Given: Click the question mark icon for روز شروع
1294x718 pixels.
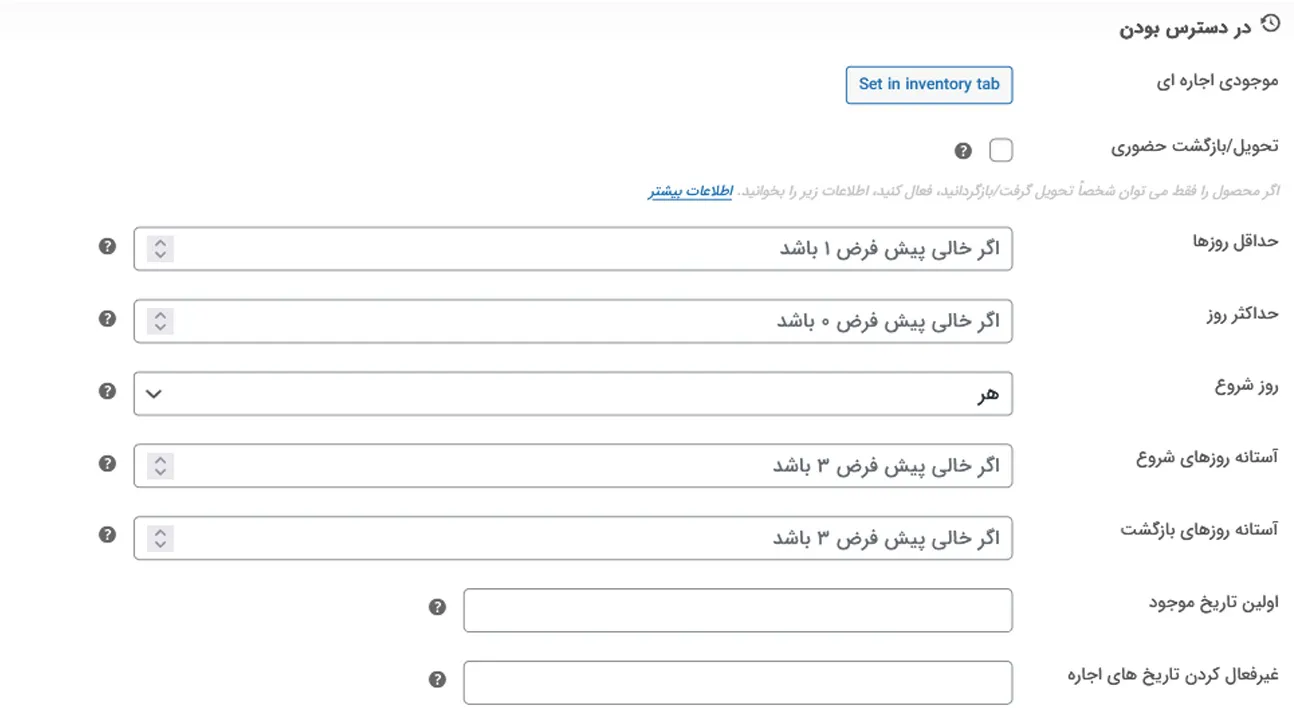Looking at the screenshot, I should (107, 391).
